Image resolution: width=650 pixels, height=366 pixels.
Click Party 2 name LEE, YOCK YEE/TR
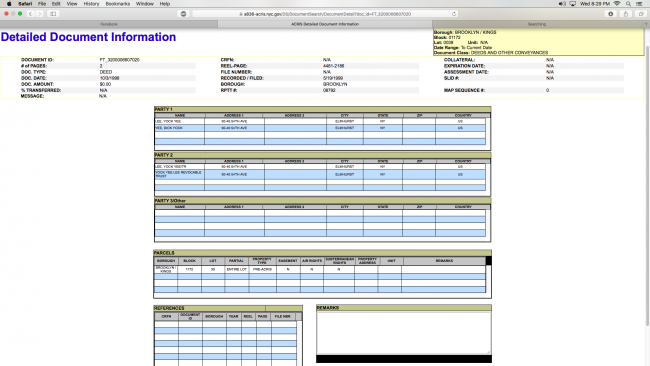click(171, 167)
